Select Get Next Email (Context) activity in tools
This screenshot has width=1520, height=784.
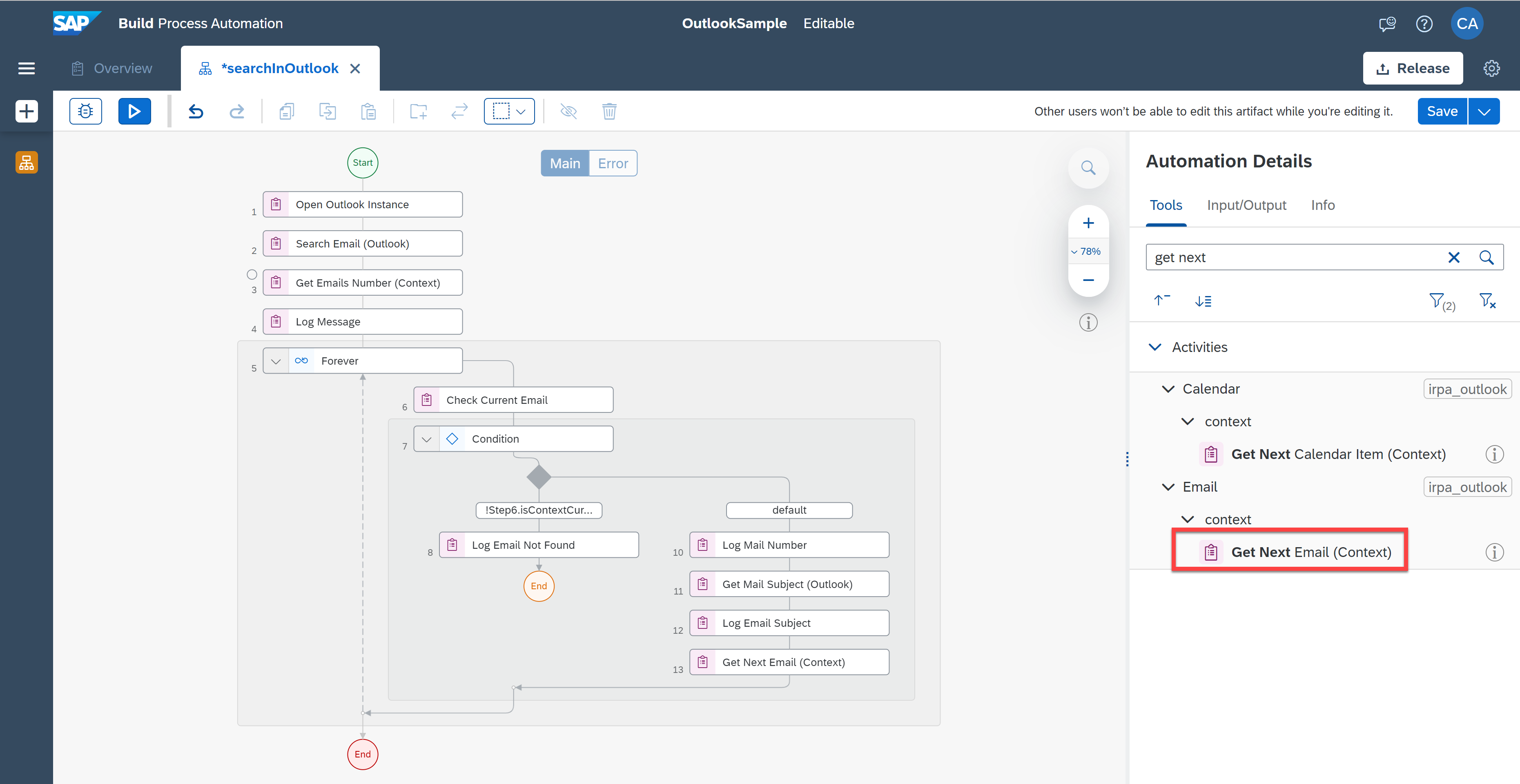click(1295, 552)
